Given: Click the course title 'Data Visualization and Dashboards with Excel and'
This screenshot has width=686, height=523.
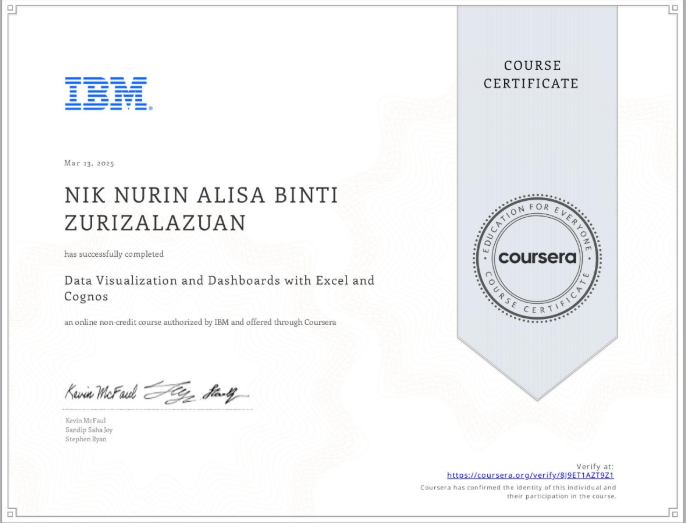Looking at the screenshot, I should [x=219, y=280].
